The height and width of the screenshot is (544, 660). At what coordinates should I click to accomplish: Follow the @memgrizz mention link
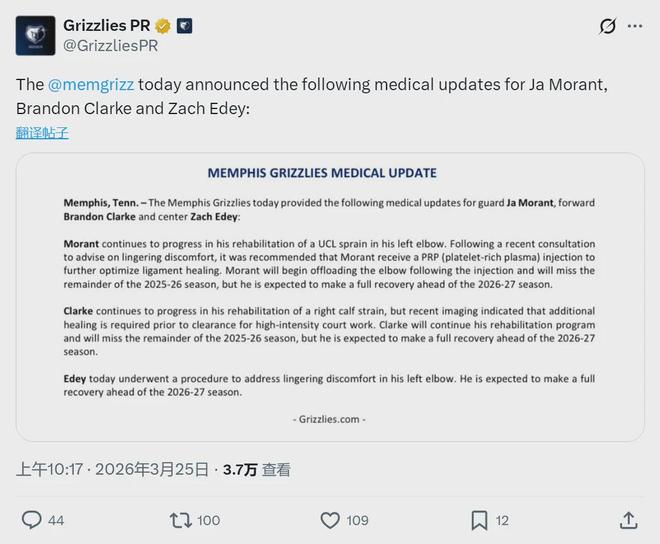91,83
